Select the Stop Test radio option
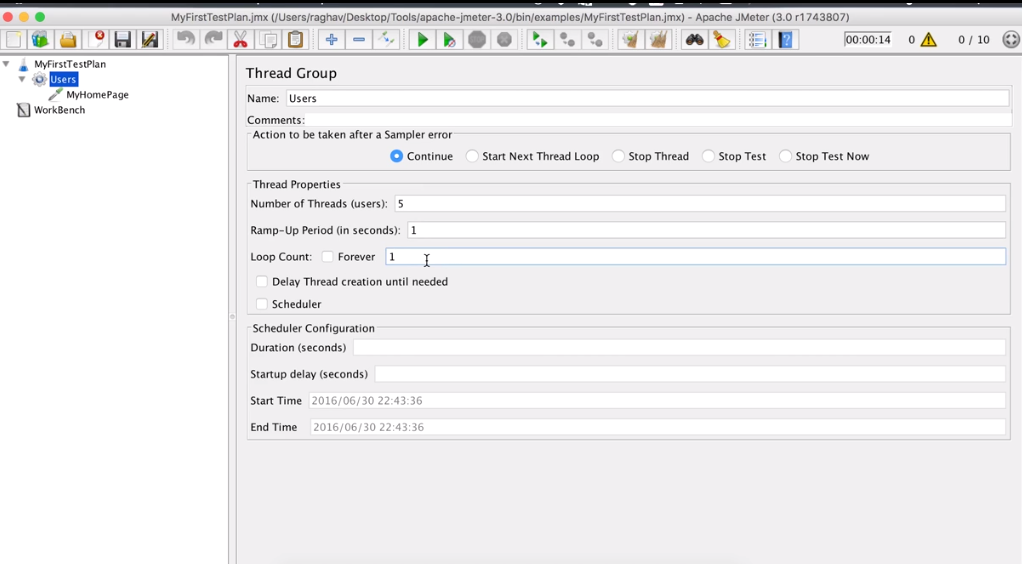The image size is (1022, 564). 708,156
